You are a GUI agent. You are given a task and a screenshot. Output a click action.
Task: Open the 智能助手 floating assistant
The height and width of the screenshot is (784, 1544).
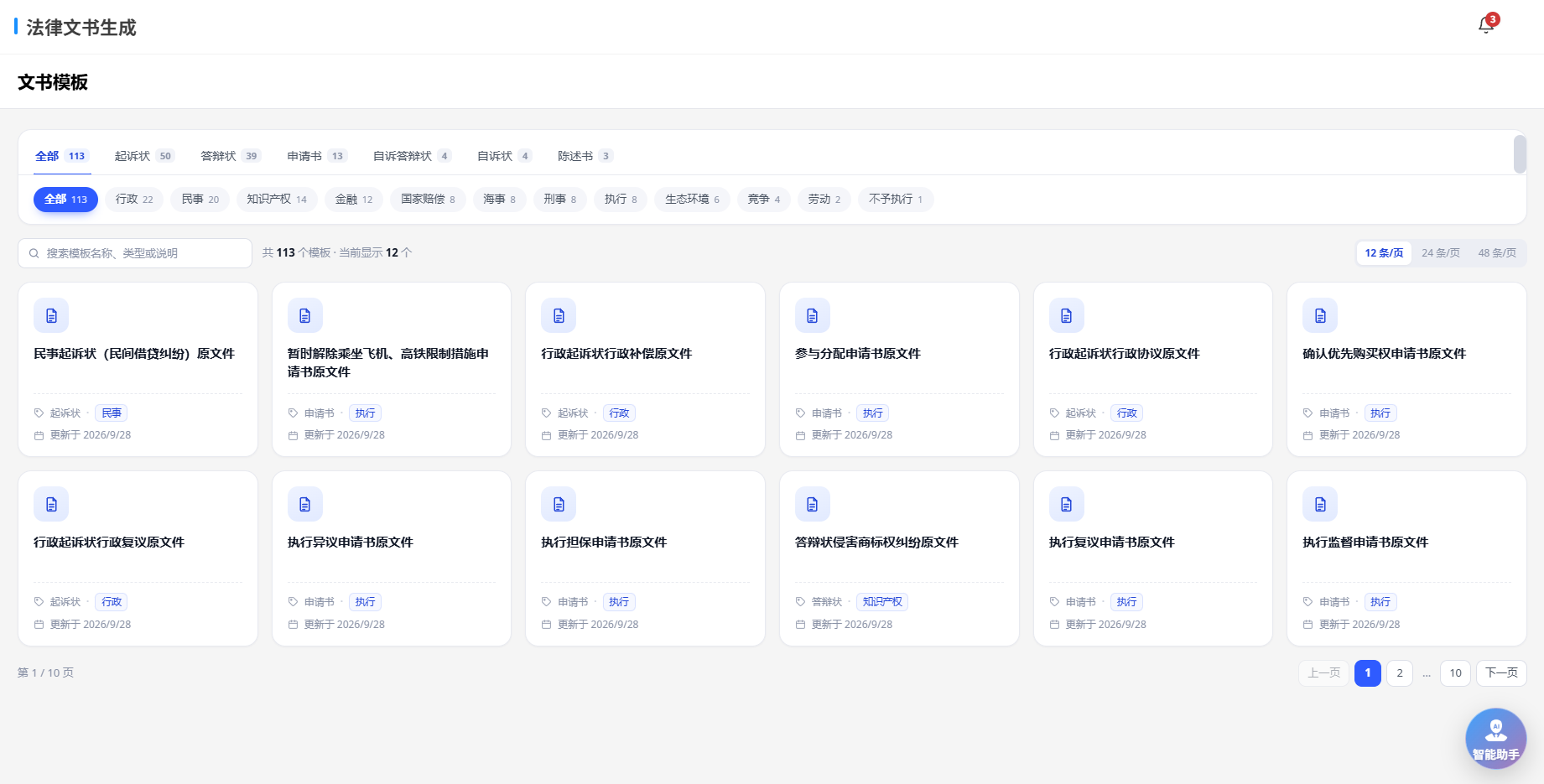1495,739
